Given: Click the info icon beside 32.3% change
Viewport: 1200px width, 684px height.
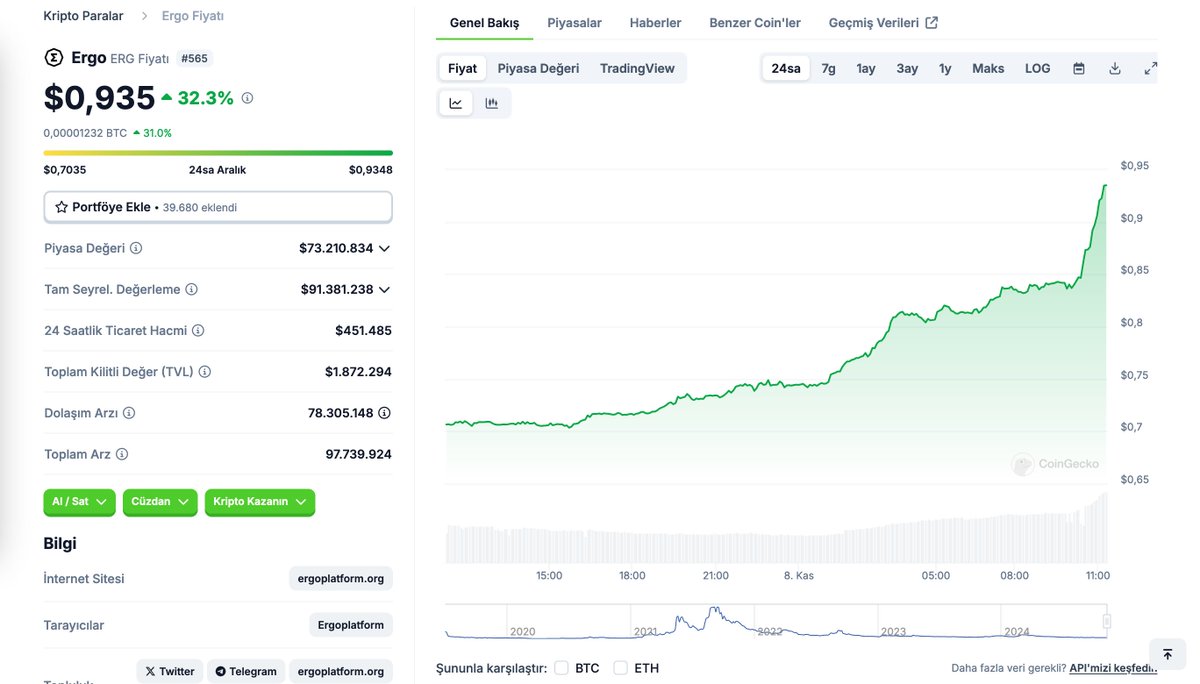Looking at the screenshot, I should coord(247,98).
